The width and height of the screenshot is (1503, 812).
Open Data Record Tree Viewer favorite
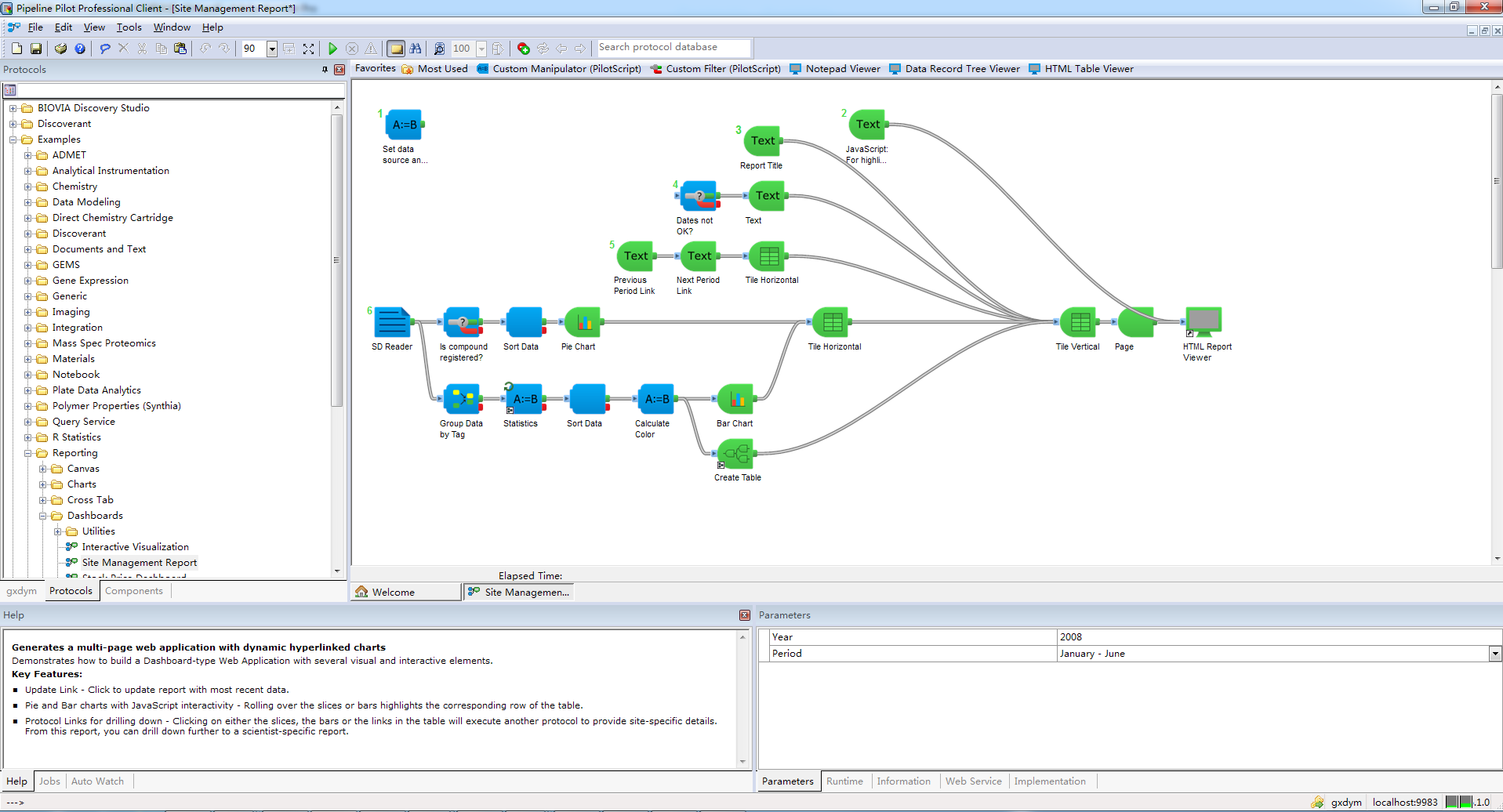[954, 69]
